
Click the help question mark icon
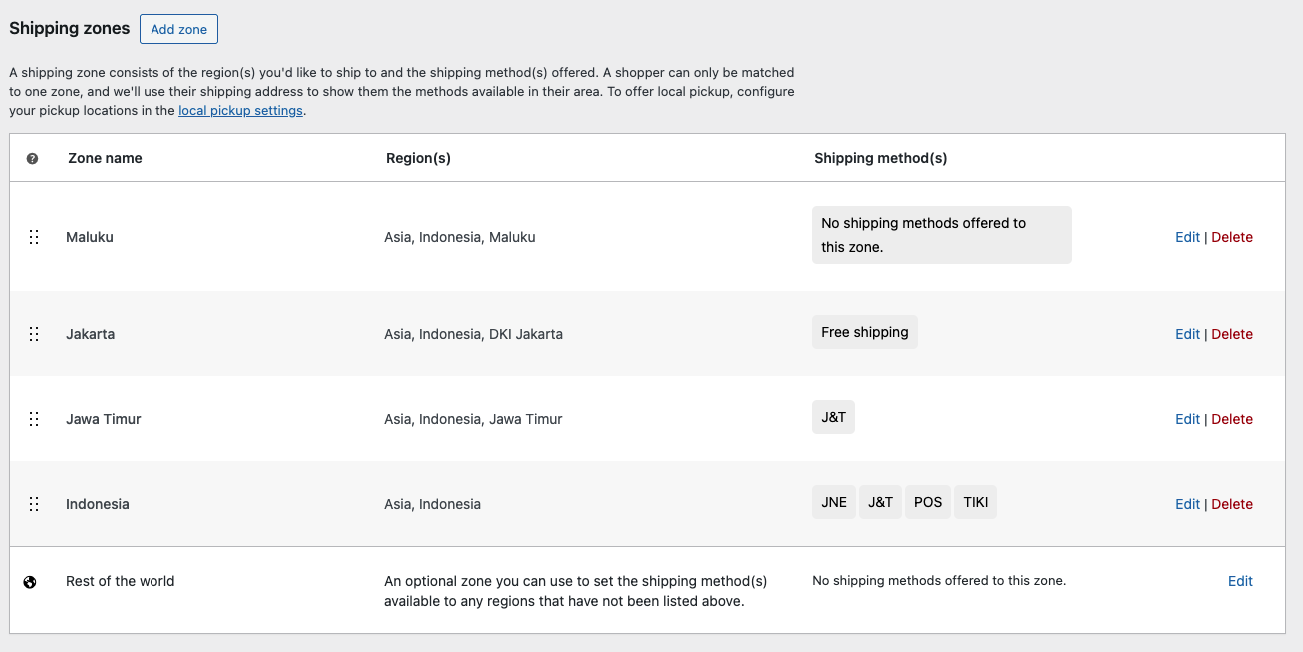[x=33, y=158]
